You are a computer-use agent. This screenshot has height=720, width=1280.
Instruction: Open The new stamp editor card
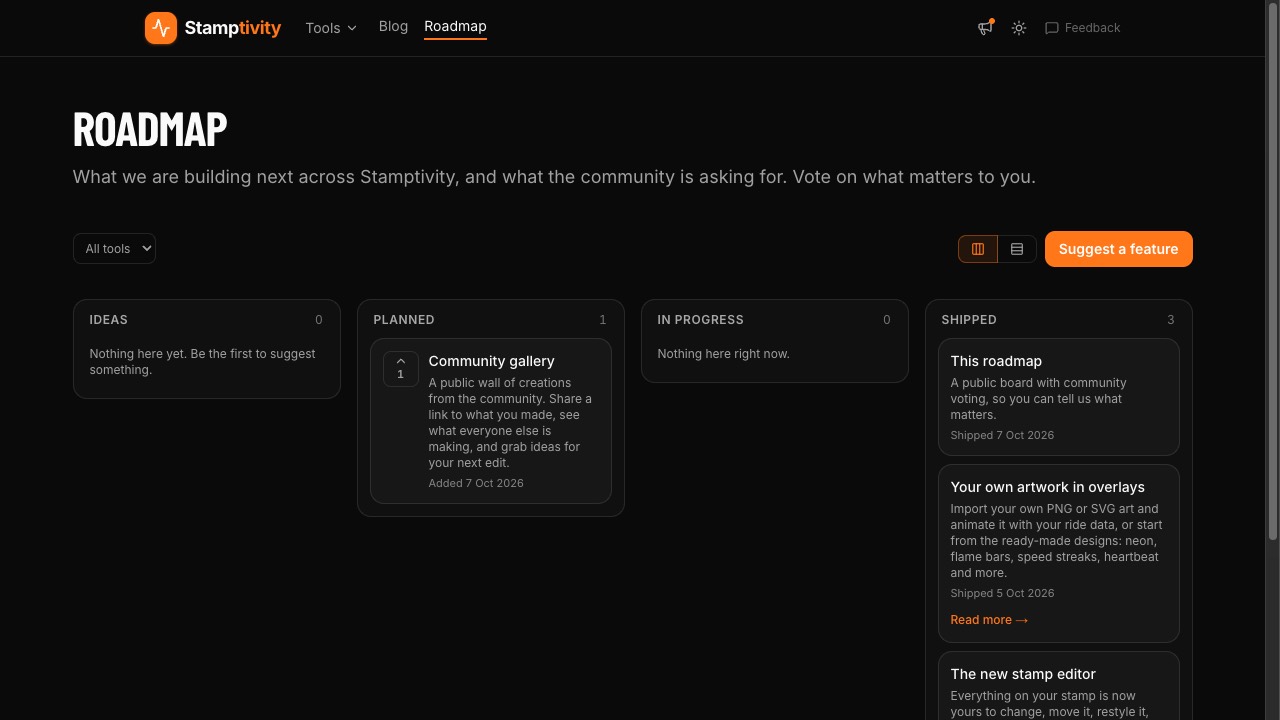[1059, 686]
